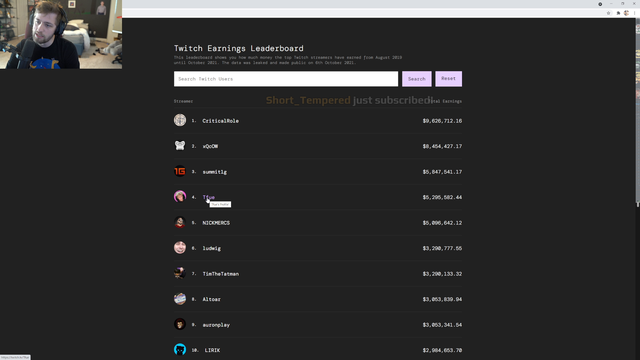The image size is (640, 360).
Task: Click earnings value $3,053,839.94
Action: (x=442, y=299)
